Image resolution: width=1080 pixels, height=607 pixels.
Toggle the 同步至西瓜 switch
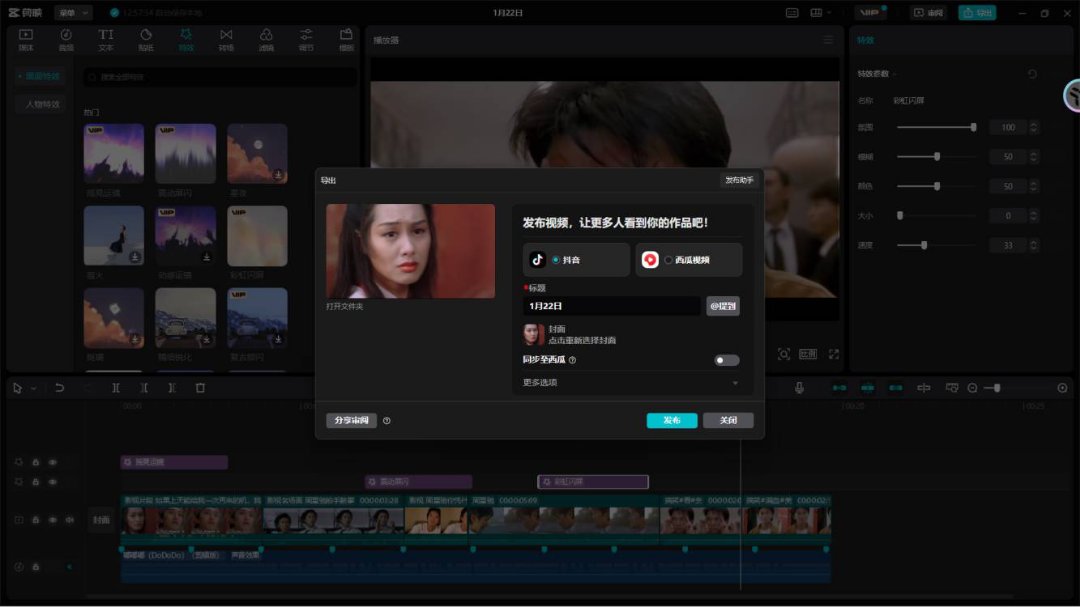click(727, 360)
